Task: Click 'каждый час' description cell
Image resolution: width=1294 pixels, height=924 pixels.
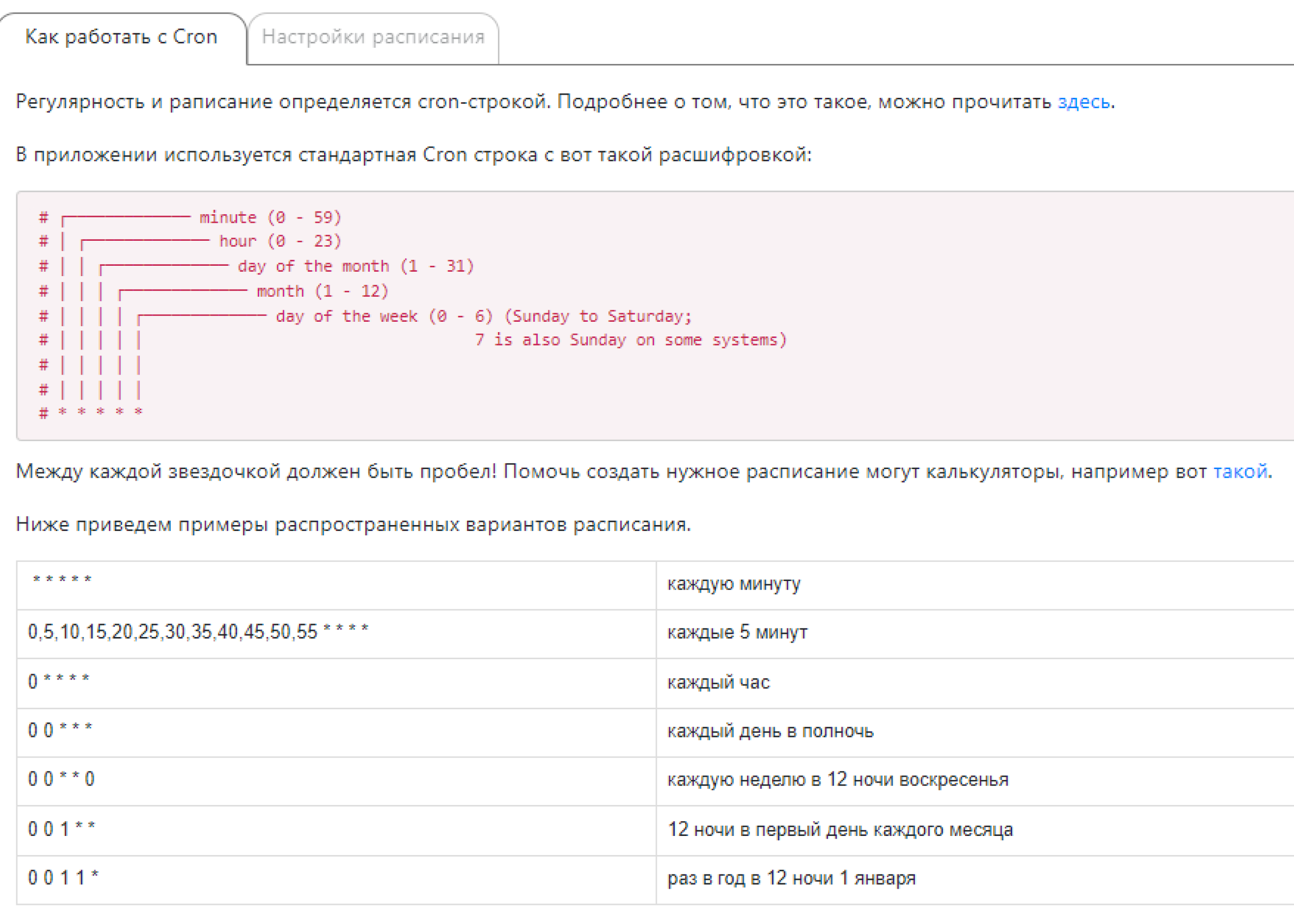Action: (718, 682)
